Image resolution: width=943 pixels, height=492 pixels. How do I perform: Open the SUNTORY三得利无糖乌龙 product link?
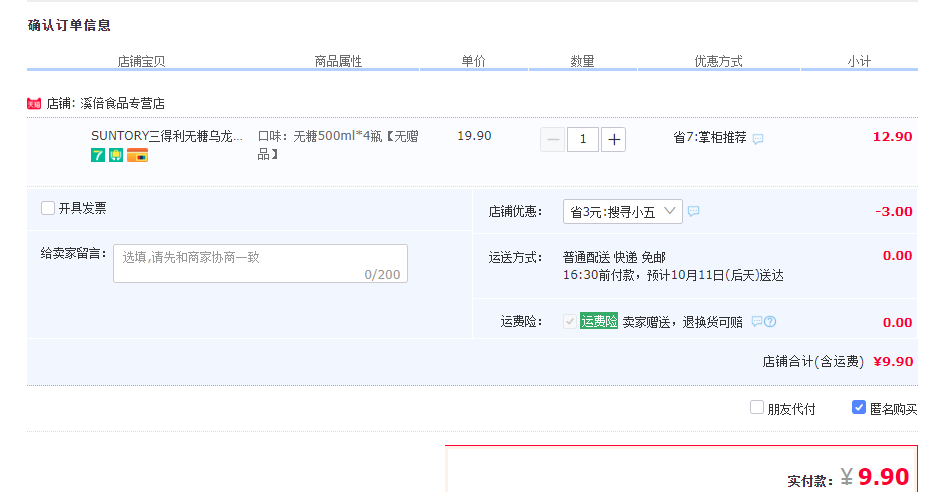point(167,136)
